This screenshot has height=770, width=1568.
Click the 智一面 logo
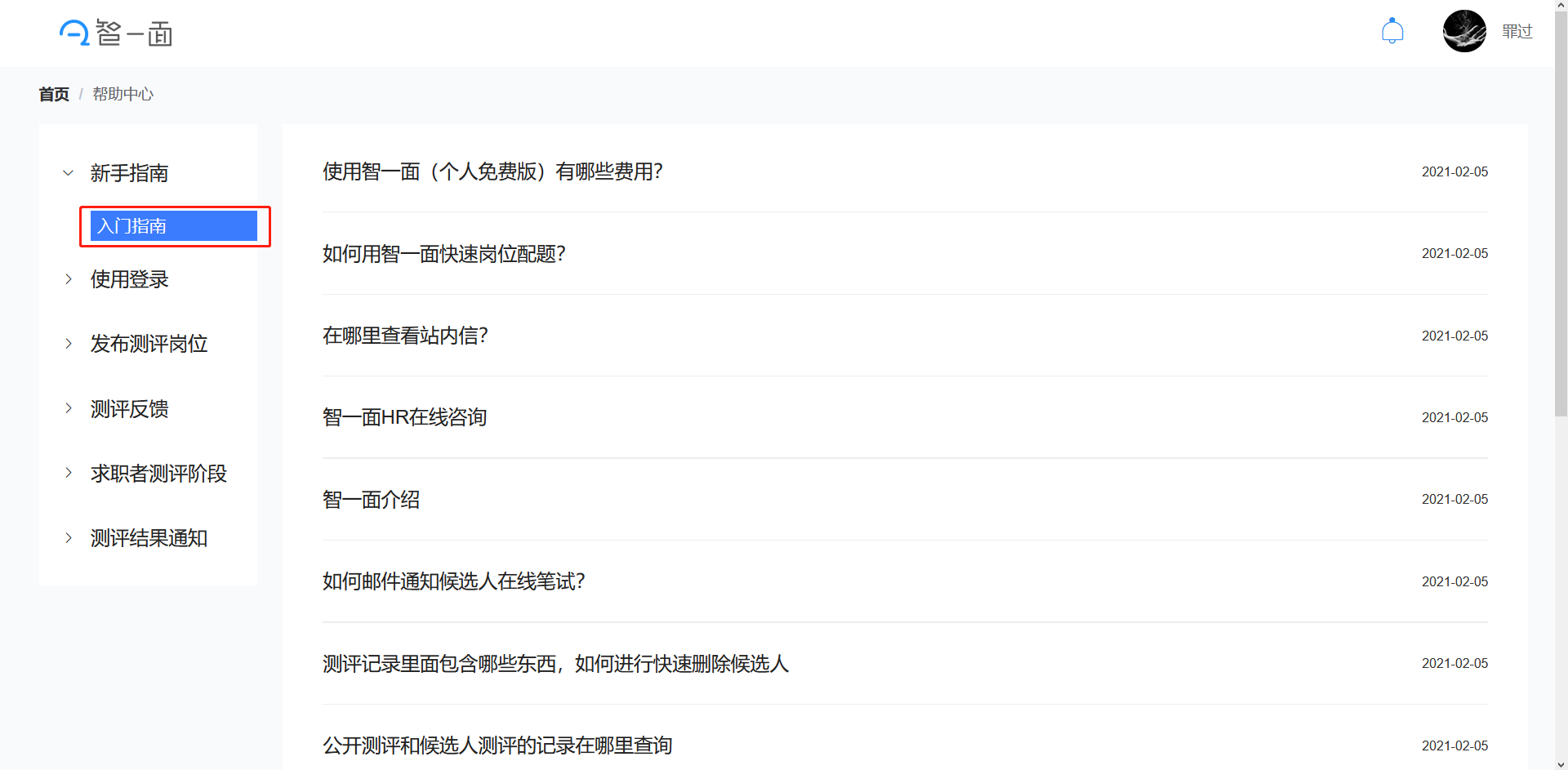115,33
